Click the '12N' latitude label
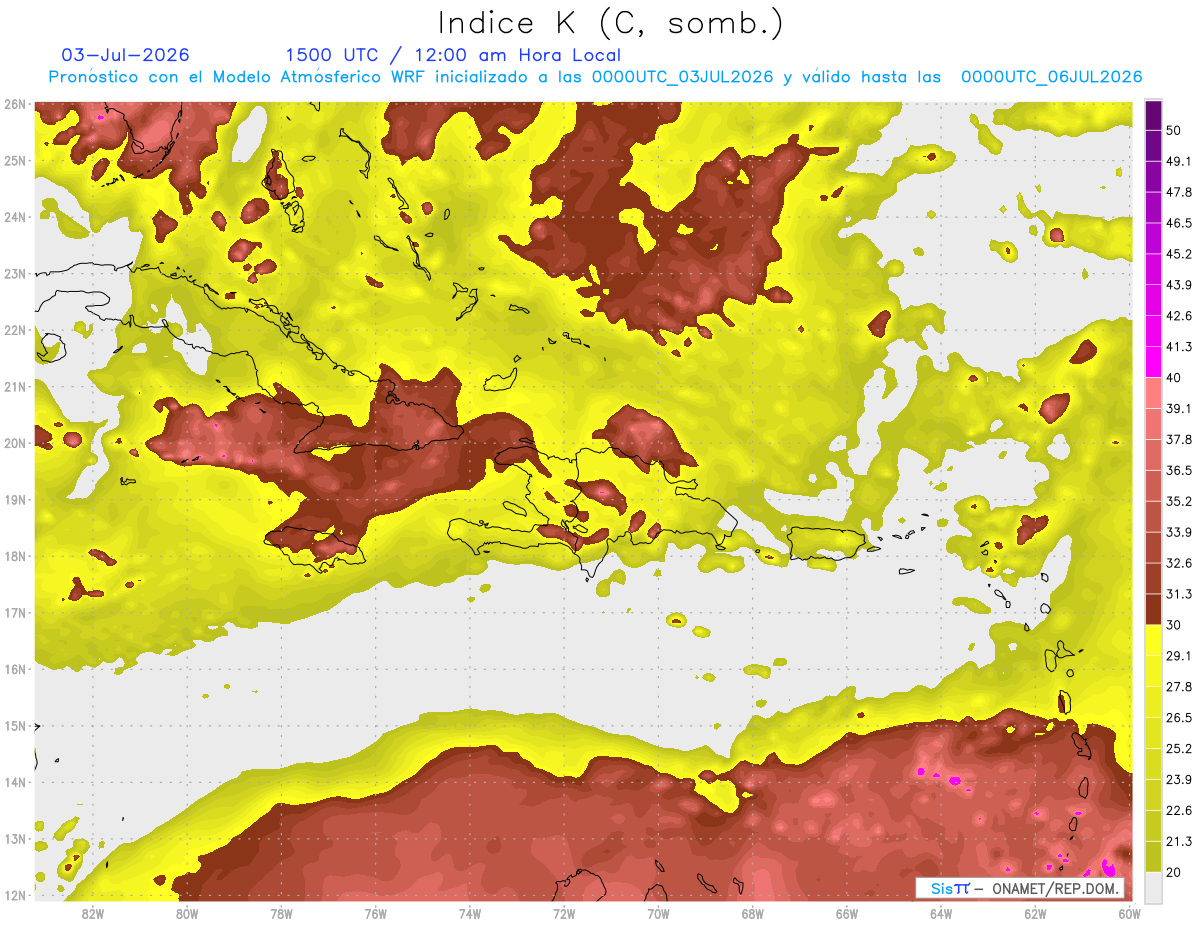 click(14, 895)
